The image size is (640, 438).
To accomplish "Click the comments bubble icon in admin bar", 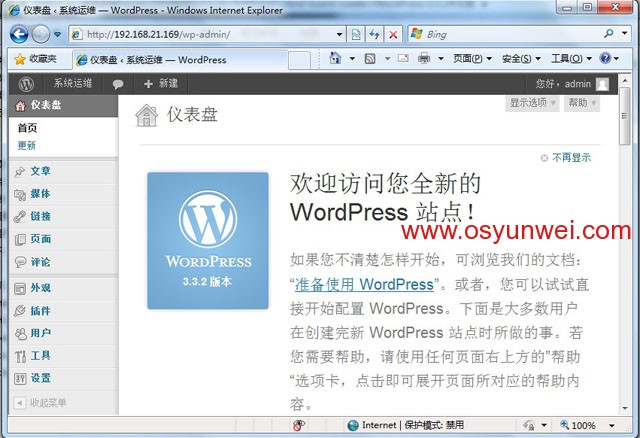I will click(118, 84).
